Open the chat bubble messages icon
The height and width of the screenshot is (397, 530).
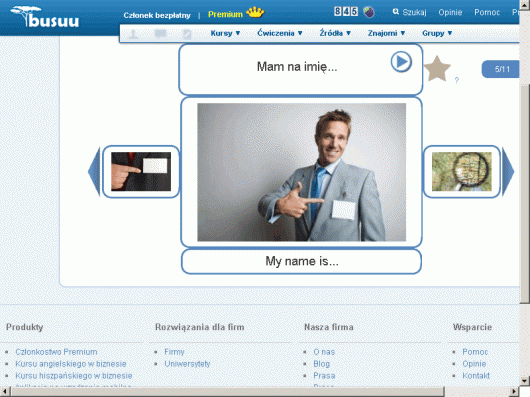(160, 33)
